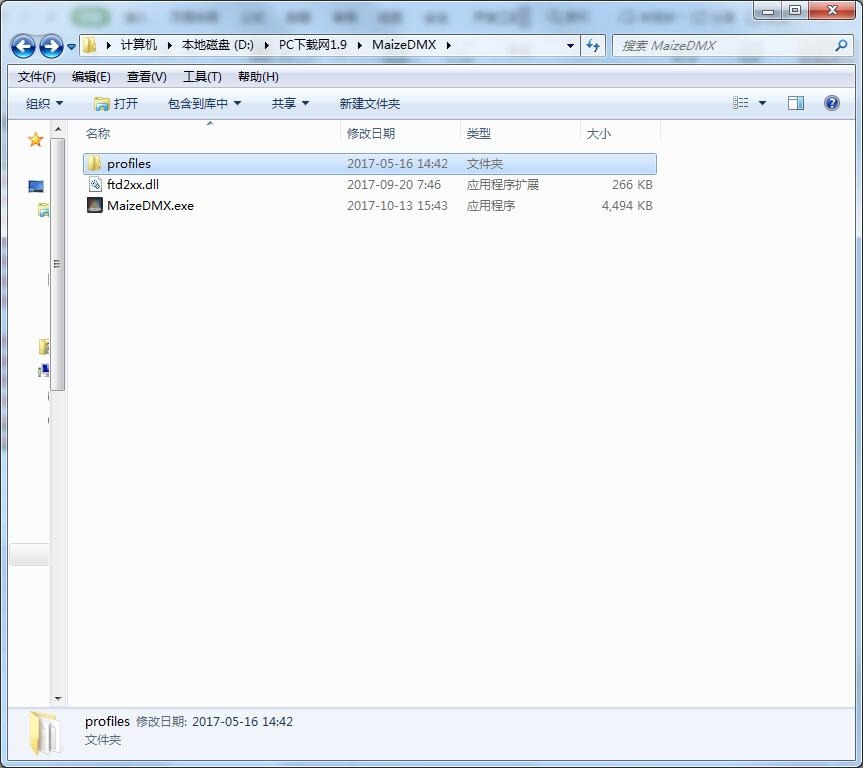Open recent locations dropdown beside Forward arrow
This screenshot has width=863, height=768.
coord(72,47)
